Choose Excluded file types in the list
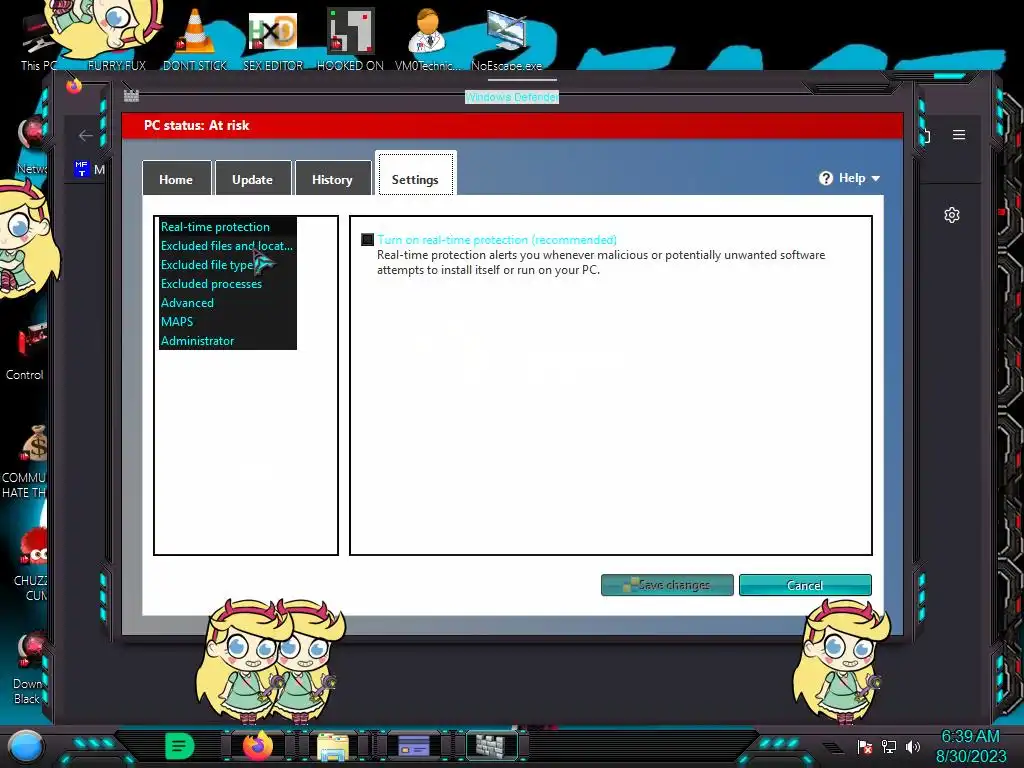 tap(208, 264)
